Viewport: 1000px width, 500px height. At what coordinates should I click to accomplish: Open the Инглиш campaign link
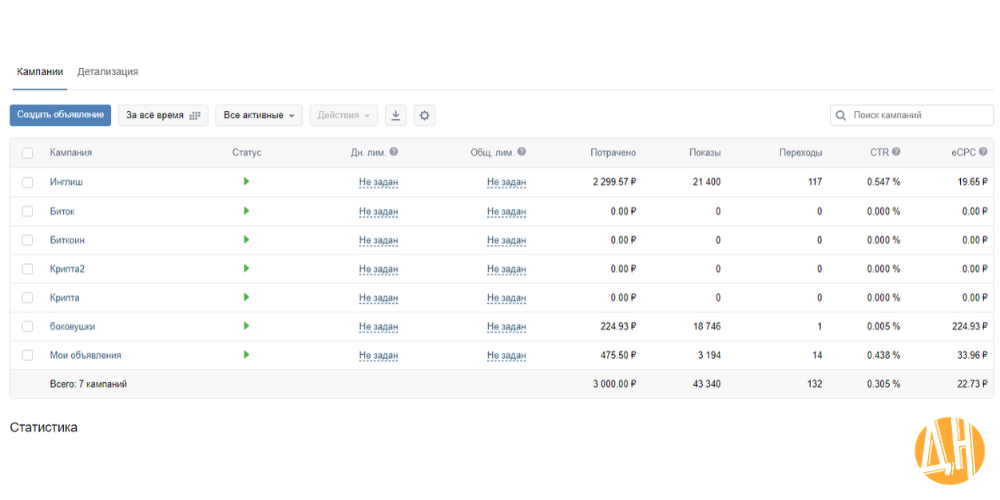point(66,182)
